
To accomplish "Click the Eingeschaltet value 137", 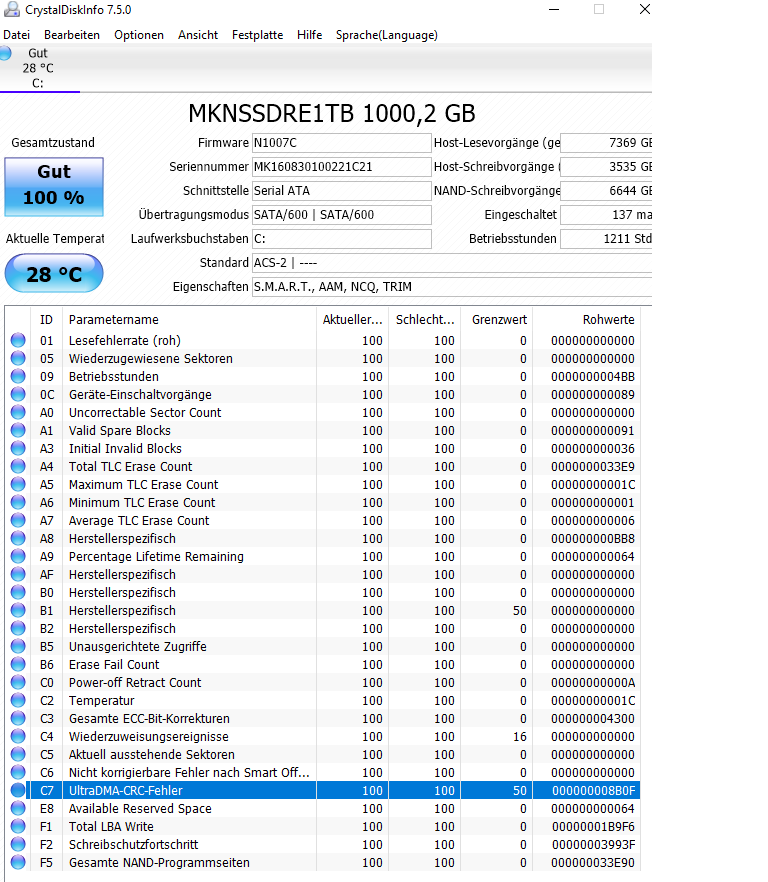I will 607,215.
